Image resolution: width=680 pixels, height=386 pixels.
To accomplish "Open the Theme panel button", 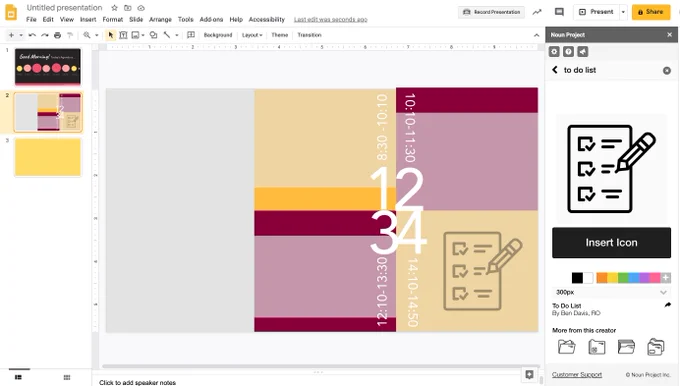I will (280, 35).
